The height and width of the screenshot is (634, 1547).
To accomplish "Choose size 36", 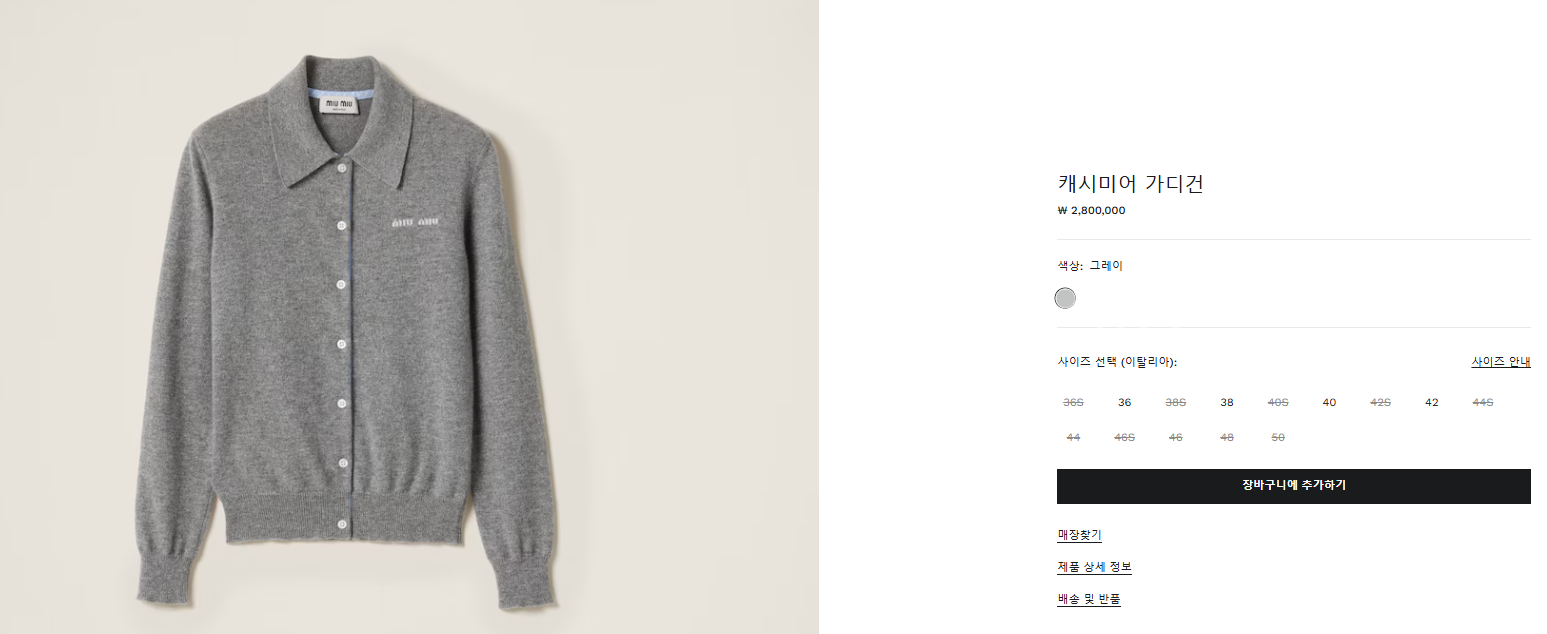I will tap(1125, 402).
